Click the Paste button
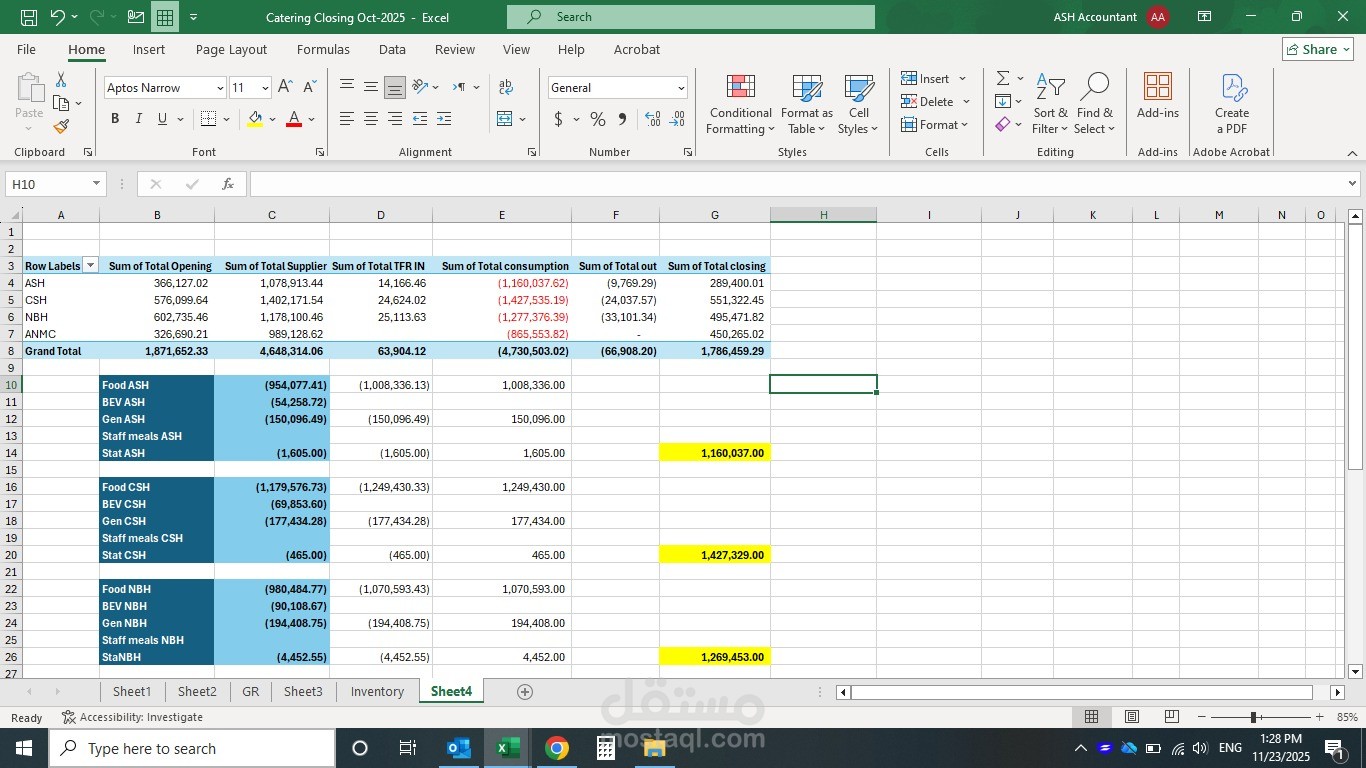This screenshot has width=1366, height=768. tap(29, 101)
